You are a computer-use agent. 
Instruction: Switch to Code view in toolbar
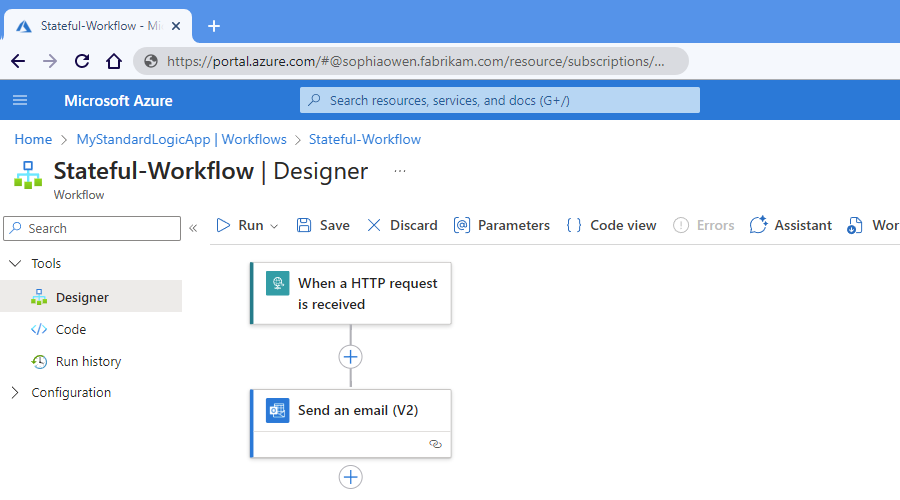pos(611,226)
